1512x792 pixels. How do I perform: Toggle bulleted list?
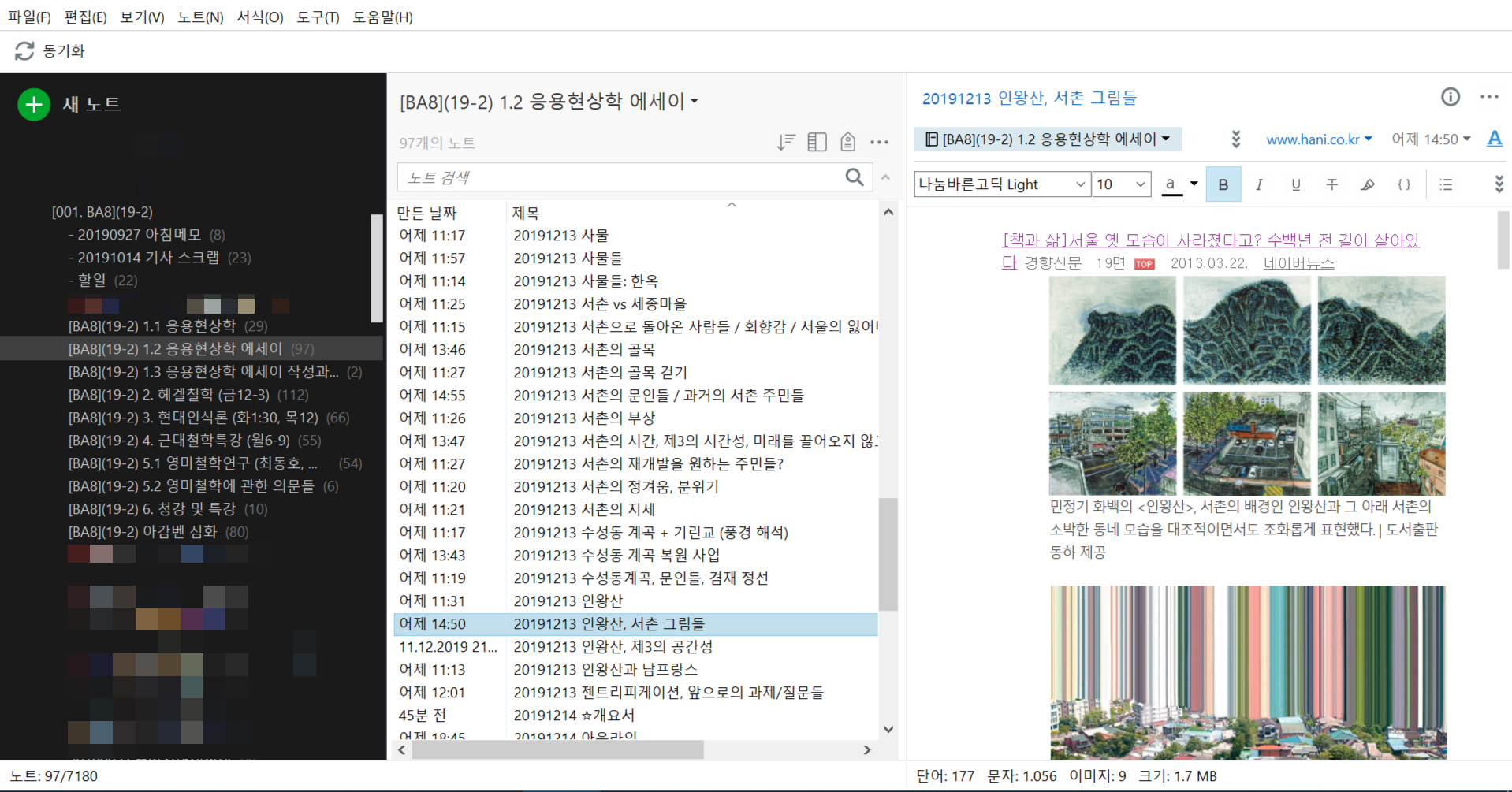tap(1446, 184)
